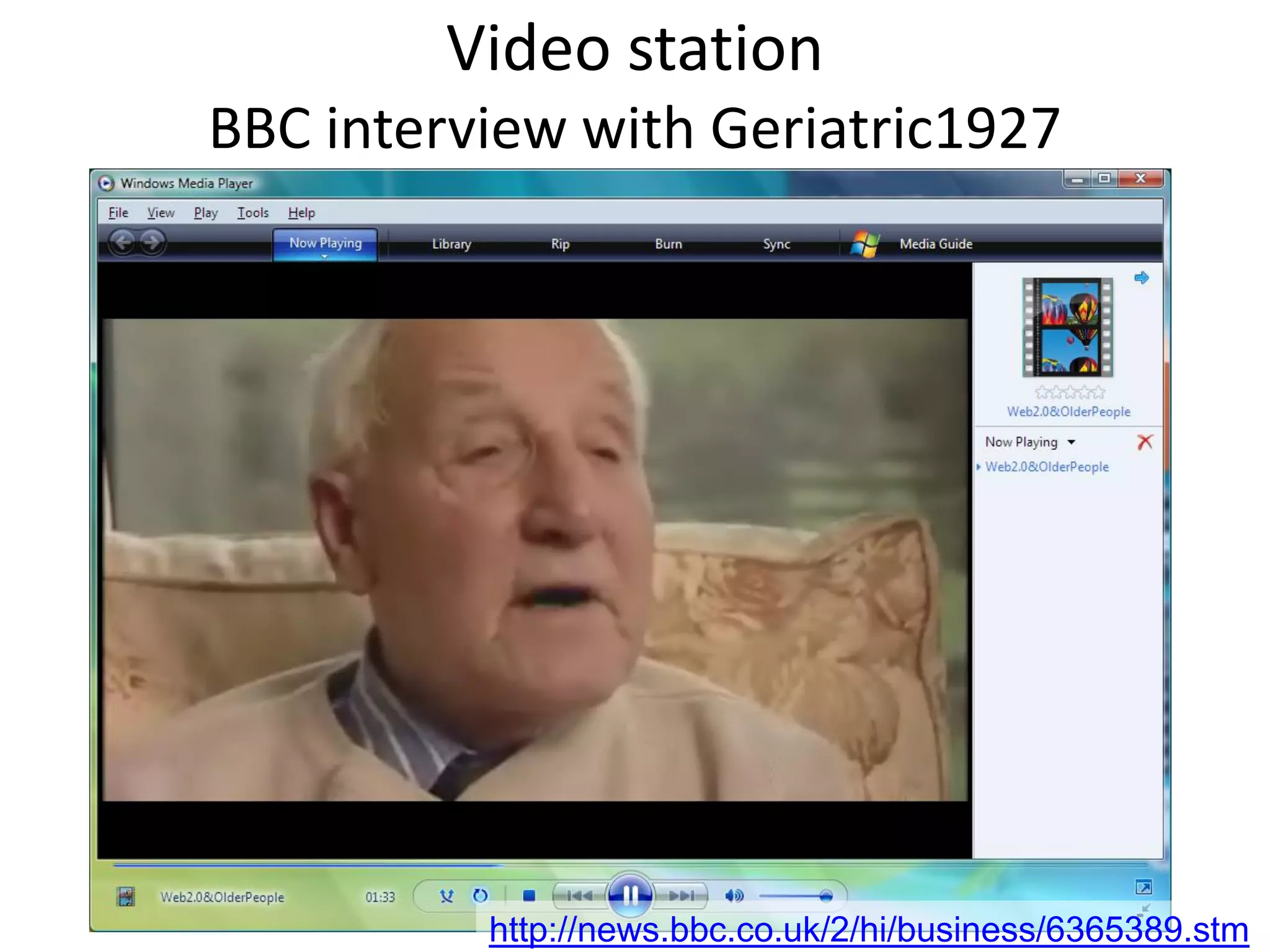Click the Previous track button
Image resolution: width=1270 pixels, height=952 pixels.
point(579,896)
